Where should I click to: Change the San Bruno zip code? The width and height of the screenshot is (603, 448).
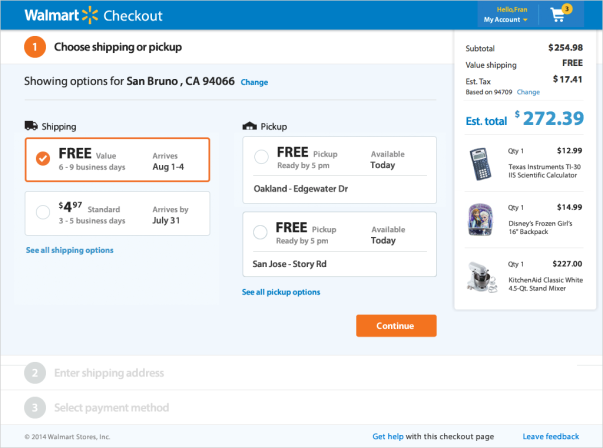[254, 82]
